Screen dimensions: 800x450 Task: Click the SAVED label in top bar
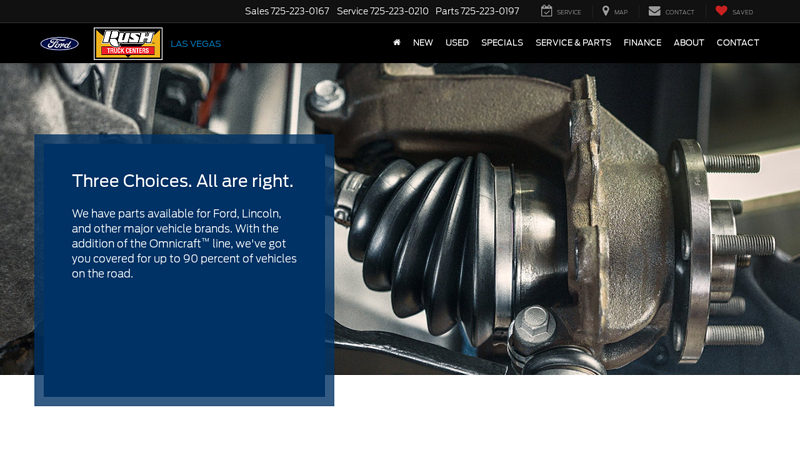(x=742, y=12)
